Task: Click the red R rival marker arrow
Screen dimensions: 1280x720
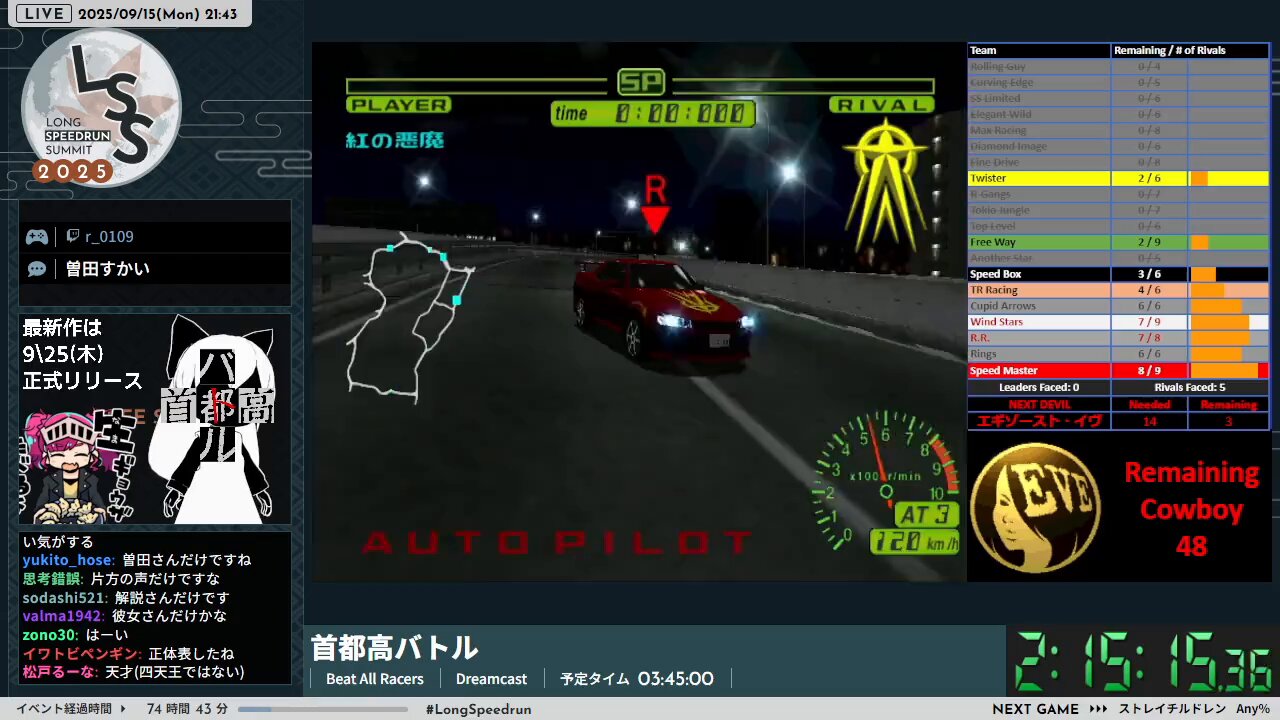Action: tap(655, 204)
